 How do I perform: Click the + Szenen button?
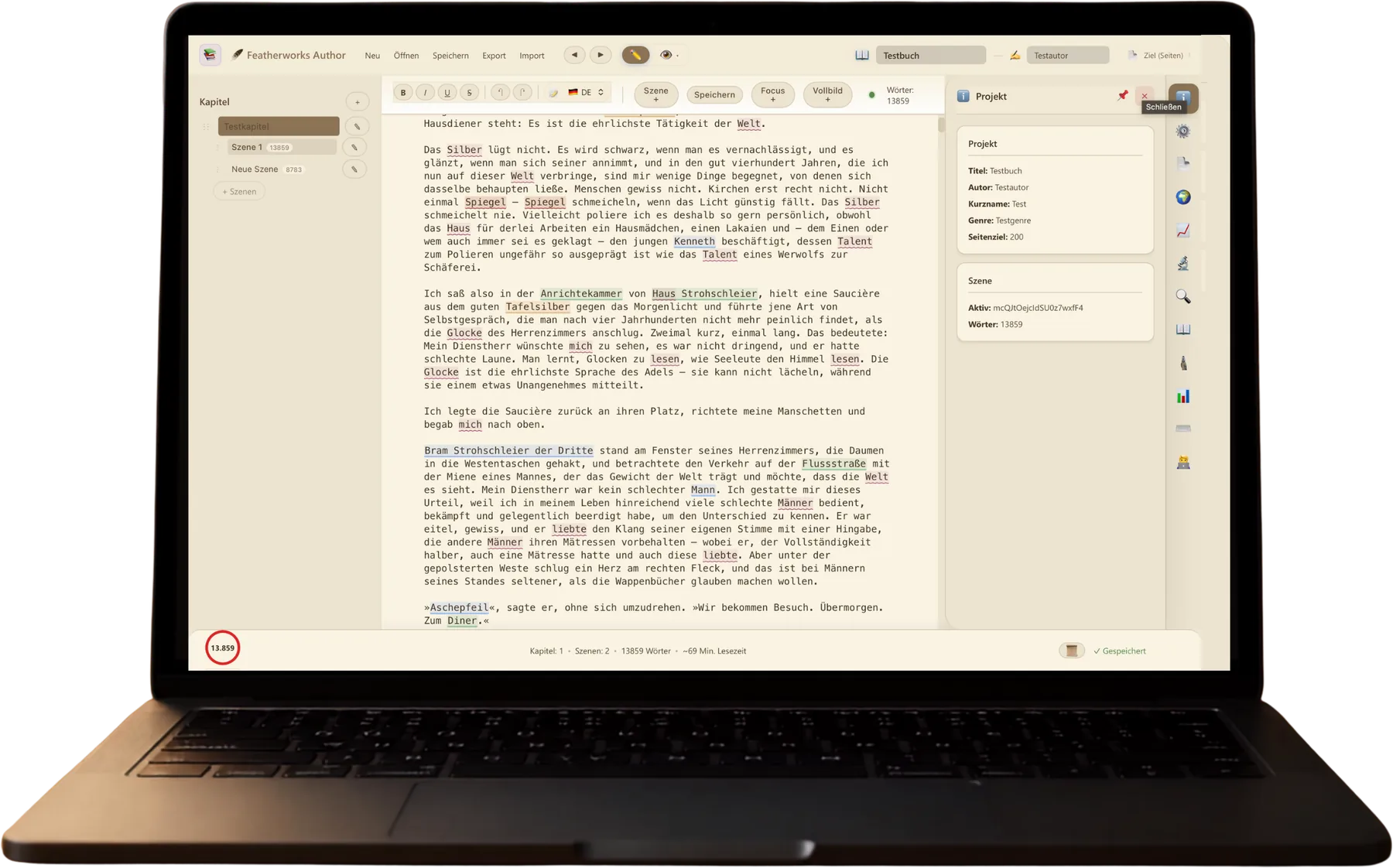(239, 192)
